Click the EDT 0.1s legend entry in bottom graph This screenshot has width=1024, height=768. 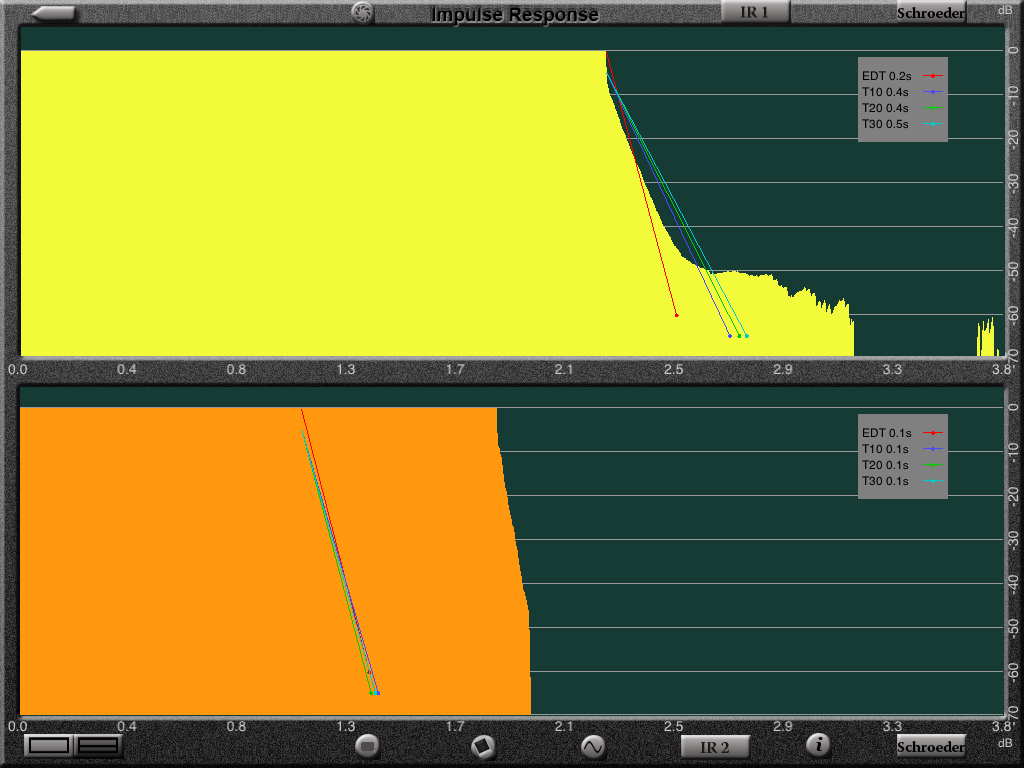pyautogui.click(x=901, y=433)
